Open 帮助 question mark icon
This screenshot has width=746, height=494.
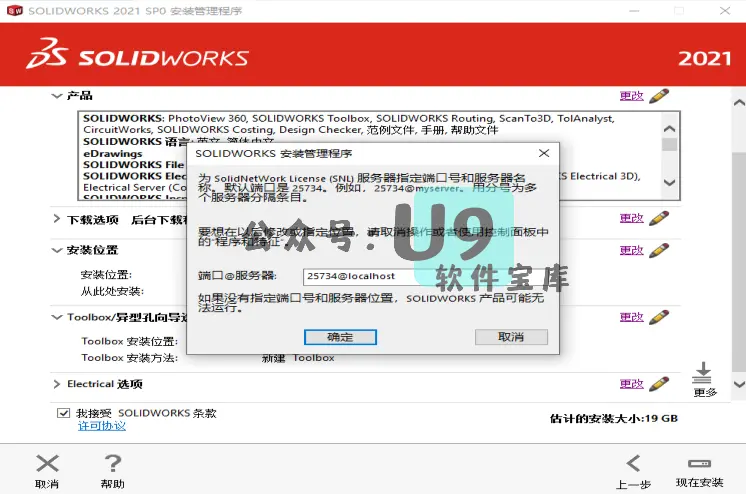tap(113, 464)
